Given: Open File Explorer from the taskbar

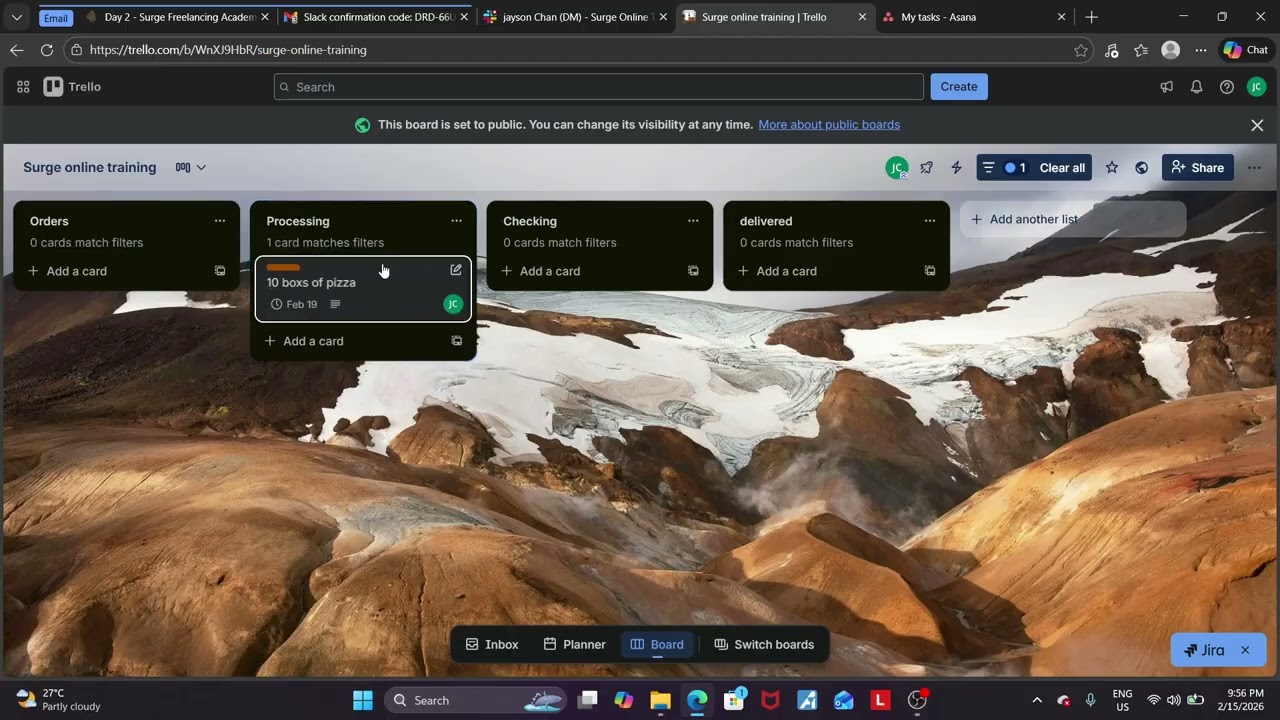Looking at the screenshot, I should 660,700.
